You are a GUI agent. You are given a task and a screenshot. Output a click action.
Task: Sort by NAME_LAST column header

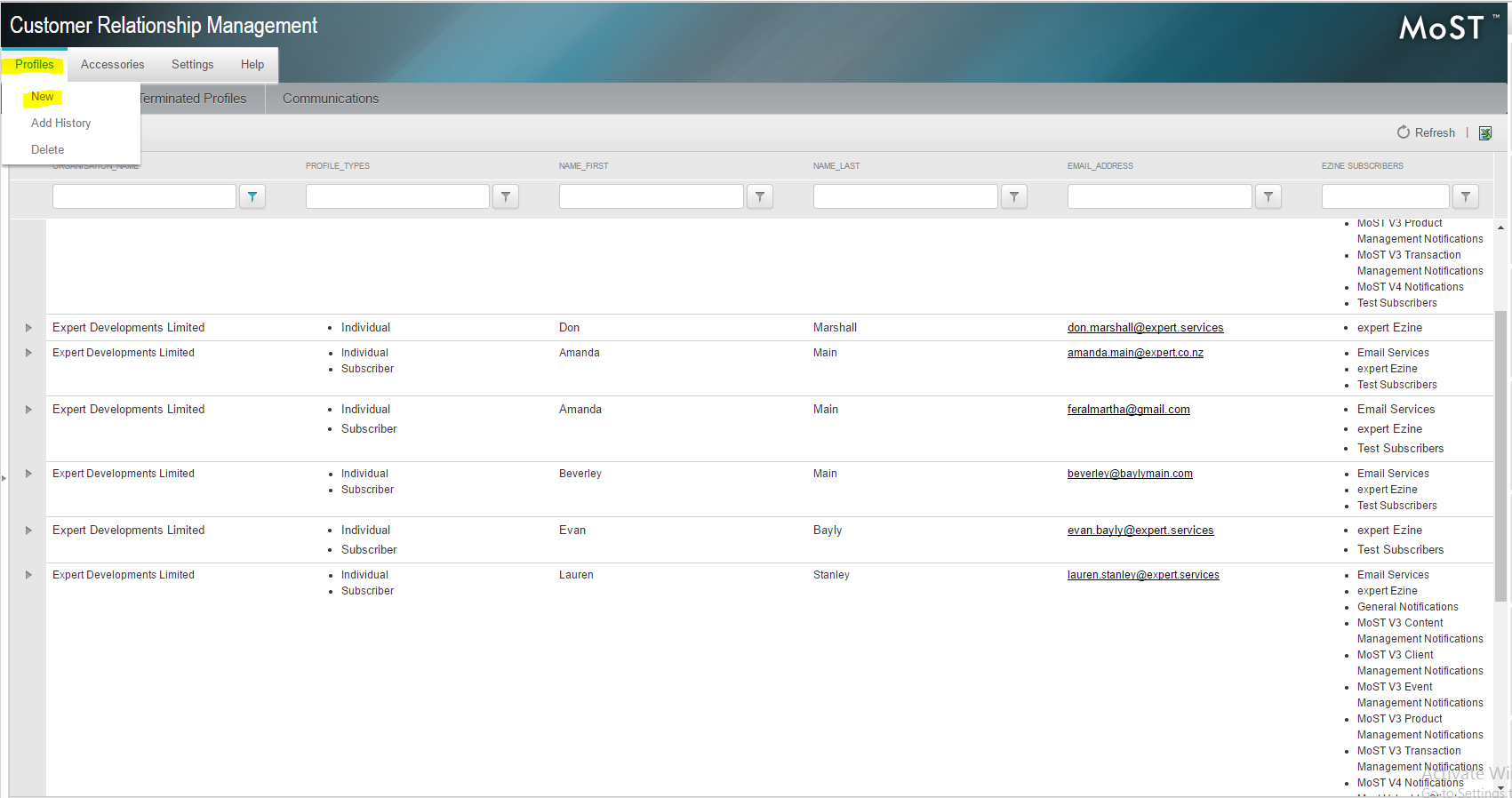(x=836, y=166)
